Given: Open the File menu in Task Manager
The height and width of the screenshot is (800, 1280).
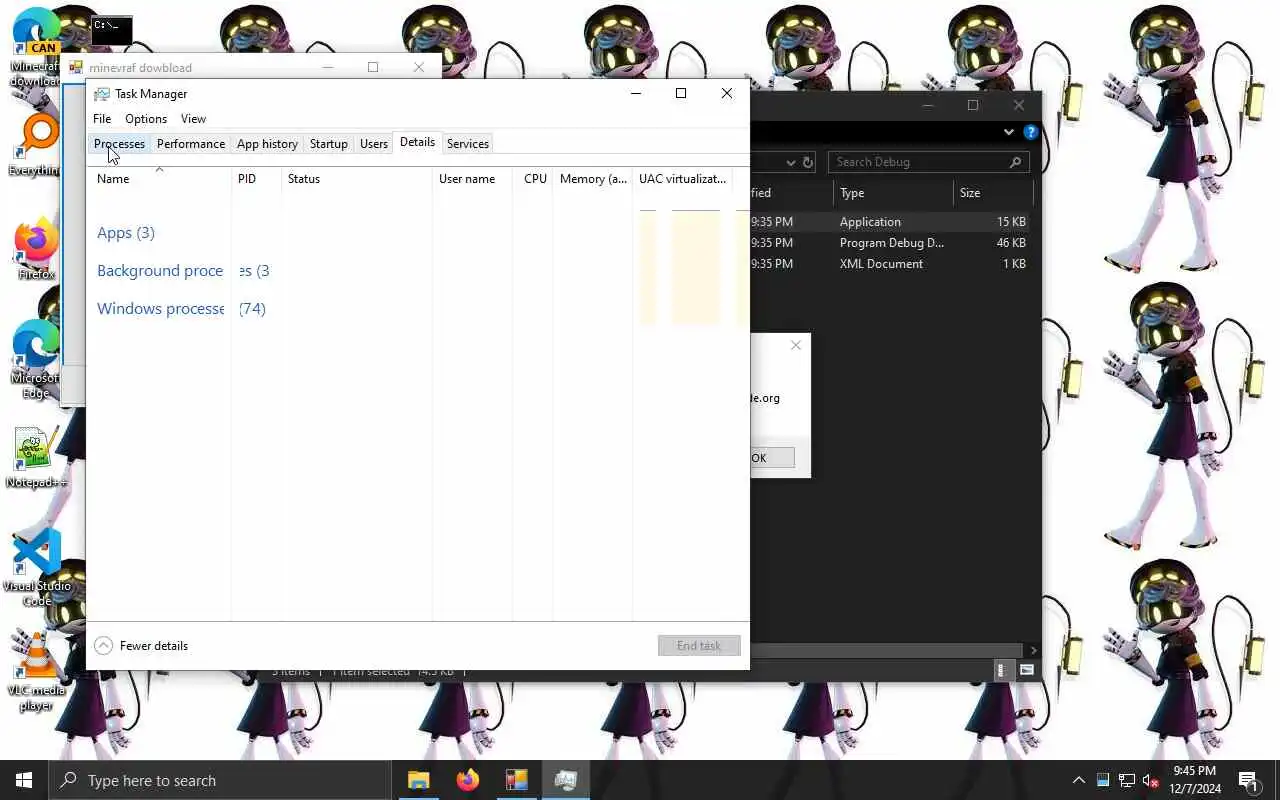Looking at the screenshot, I should [x=102, y=119].
